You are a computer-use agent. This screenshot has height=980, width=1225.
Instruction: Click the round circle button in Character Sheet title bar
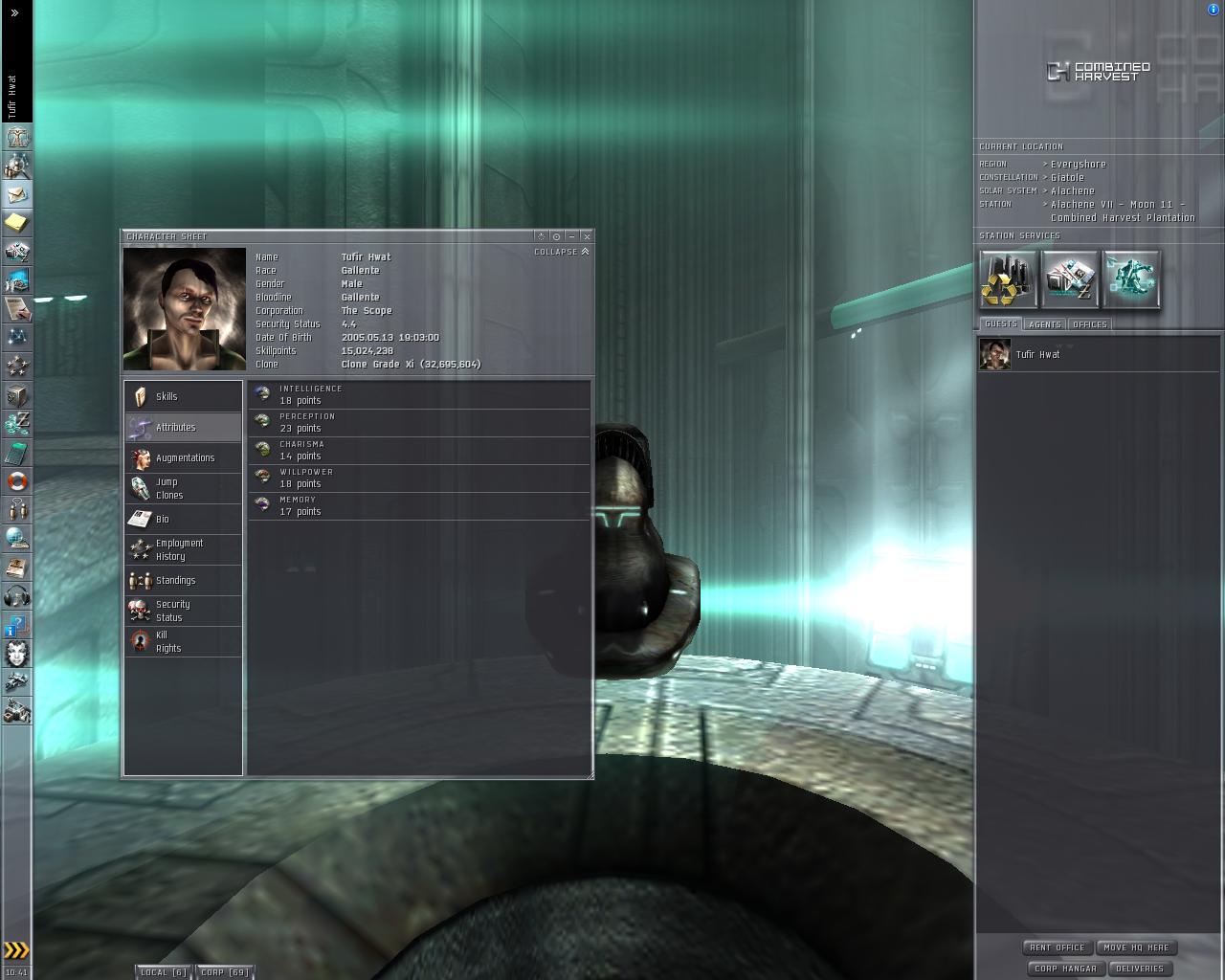[556, 236]
